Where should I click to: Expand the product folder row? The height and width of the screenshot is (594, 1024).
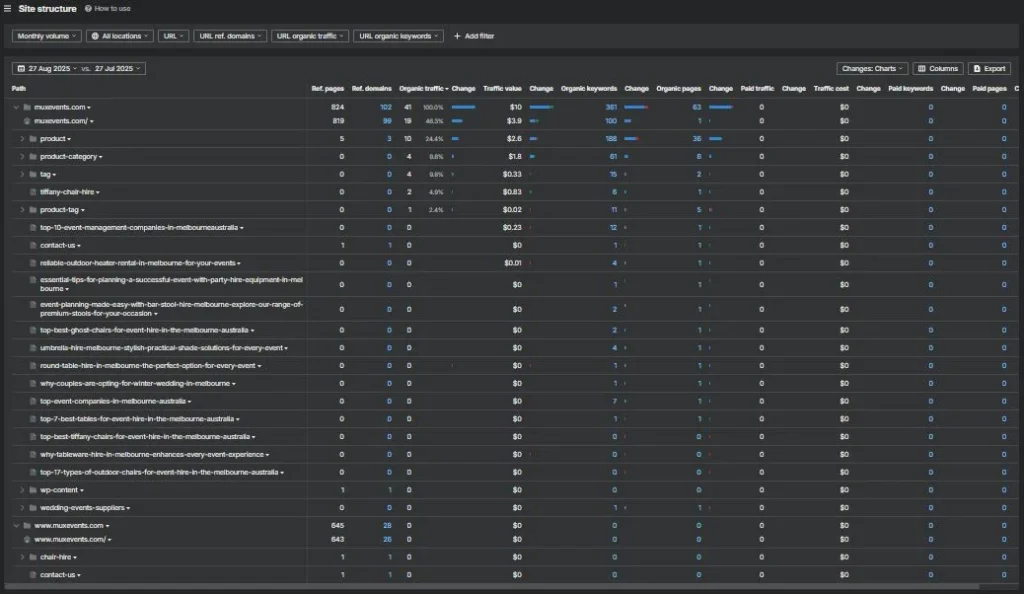(22, 138)
